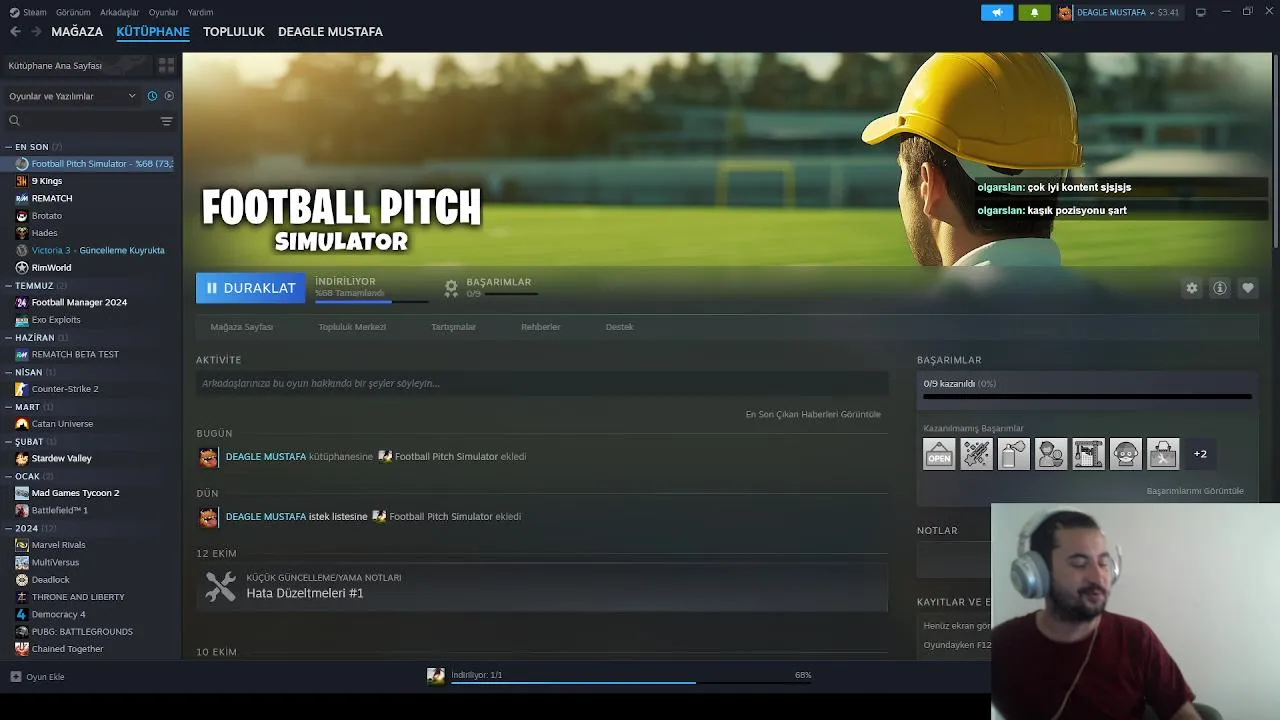Click the back navigation arrow
The width and height of the screenshot is (1280, 720).
(x=15, y=32)
